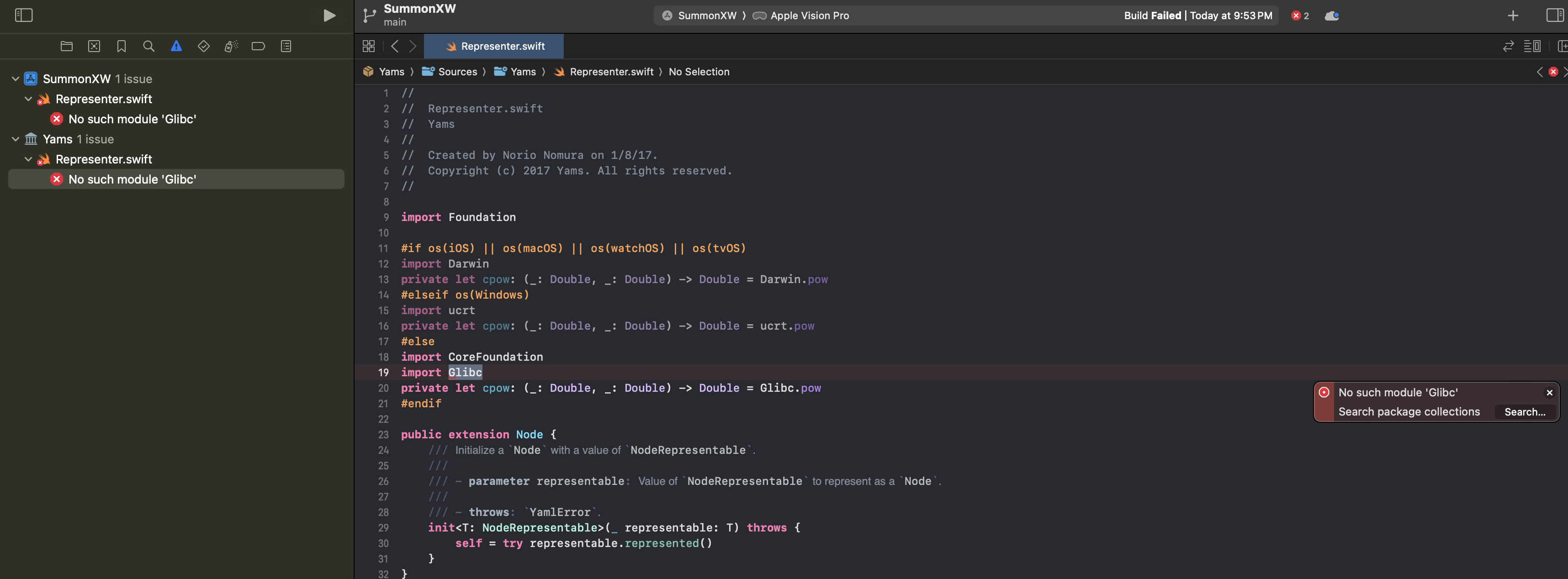Click the Search... package collections button
The image size is (1568, 579).
(1524, 412)
